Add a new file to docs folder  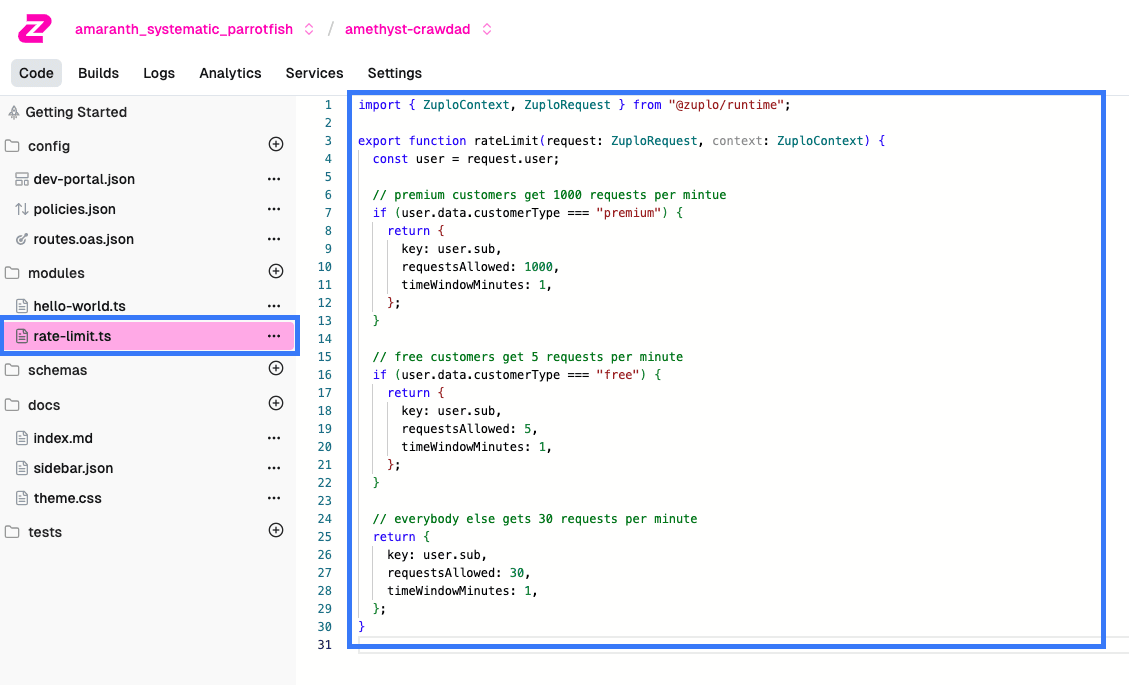pos(276,404)
